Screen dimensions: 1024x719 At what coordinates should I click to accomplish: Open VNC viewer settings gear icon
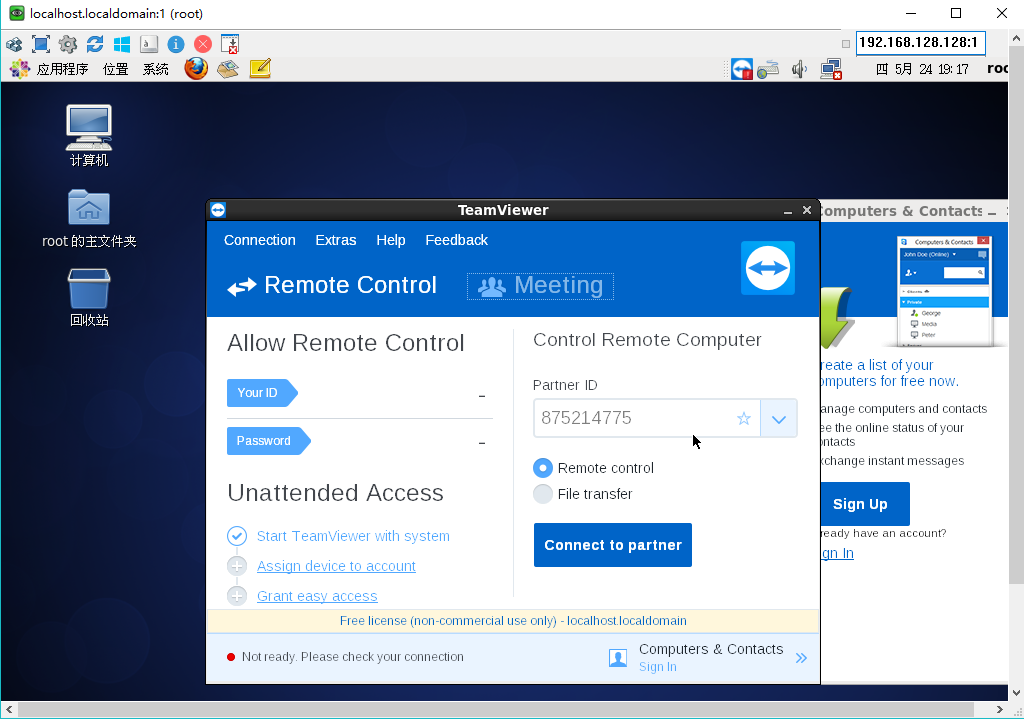[68, 44]
